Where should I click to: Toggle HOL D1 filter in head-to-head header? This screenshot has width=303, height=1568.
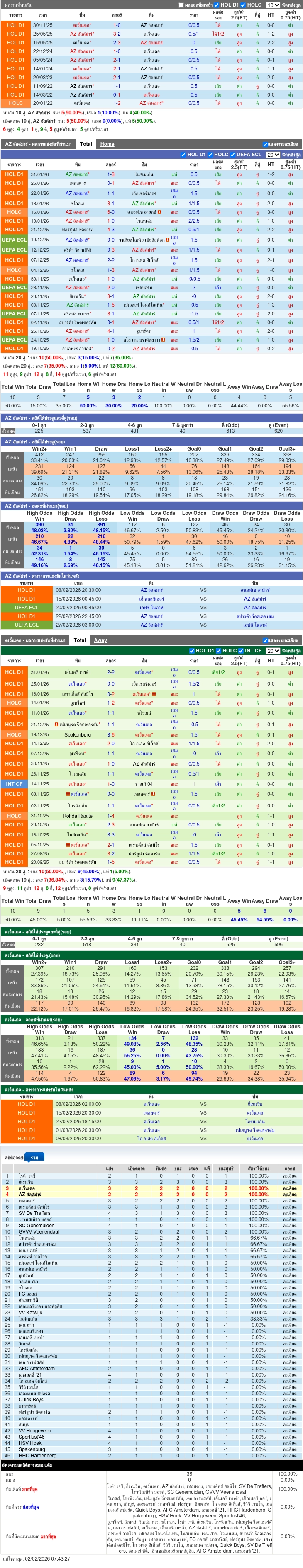tap(217, 5)
